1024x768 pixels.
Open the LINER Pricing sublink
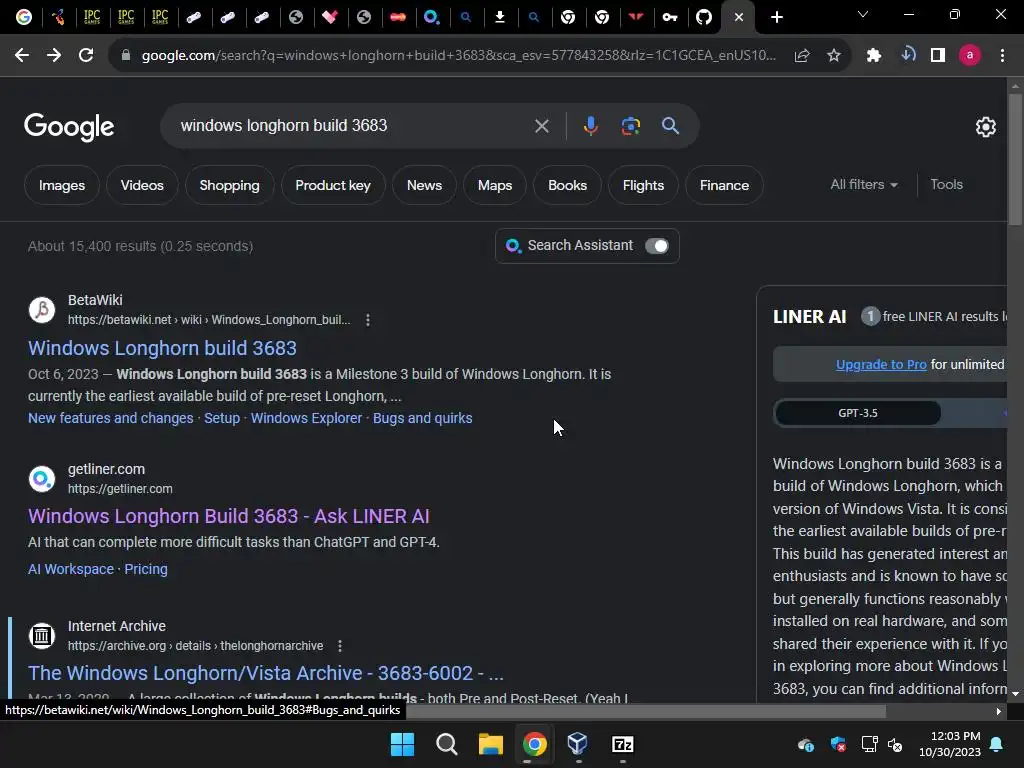click(146, 569)
